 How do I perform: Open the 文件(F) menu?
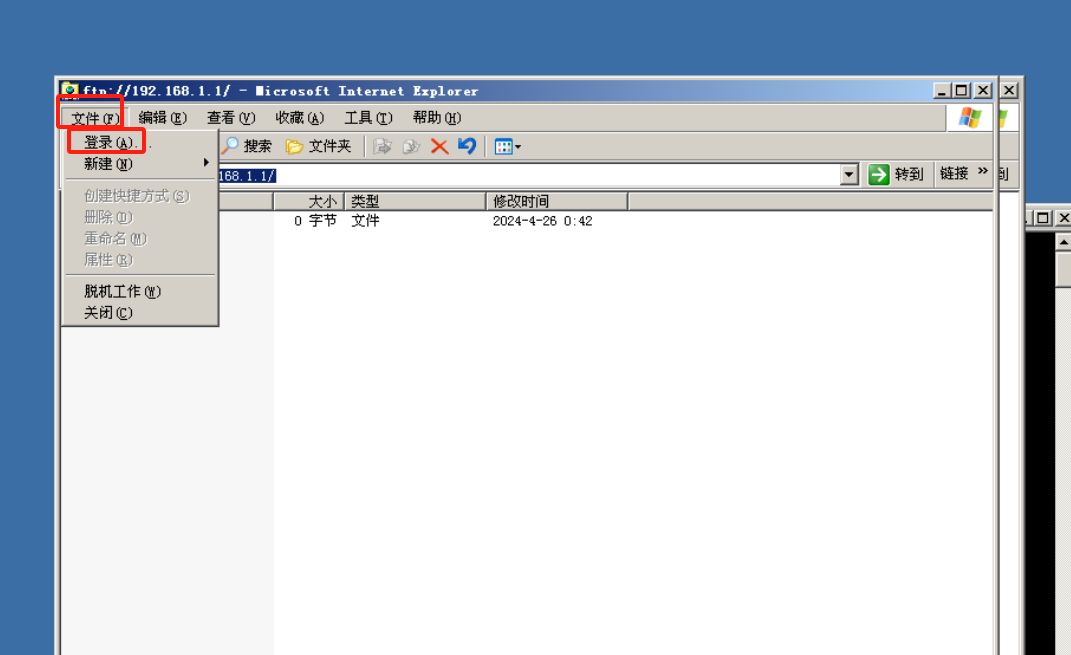click(x=94, y=118)
